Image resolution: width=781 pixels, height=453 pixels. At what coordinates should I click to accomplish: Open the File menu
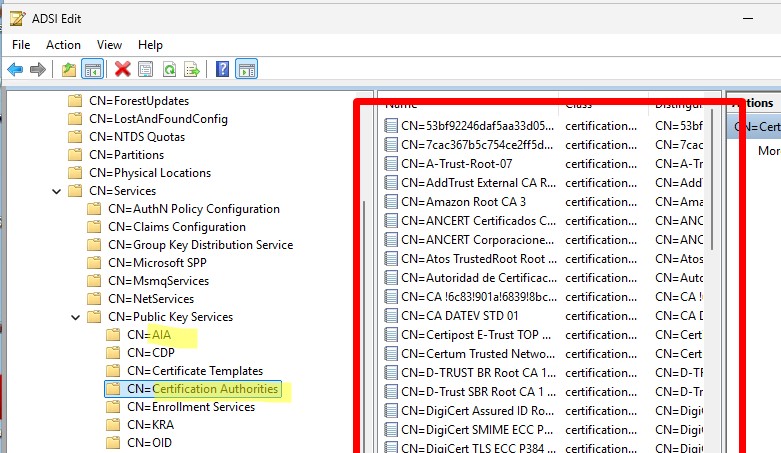[21, 45]
